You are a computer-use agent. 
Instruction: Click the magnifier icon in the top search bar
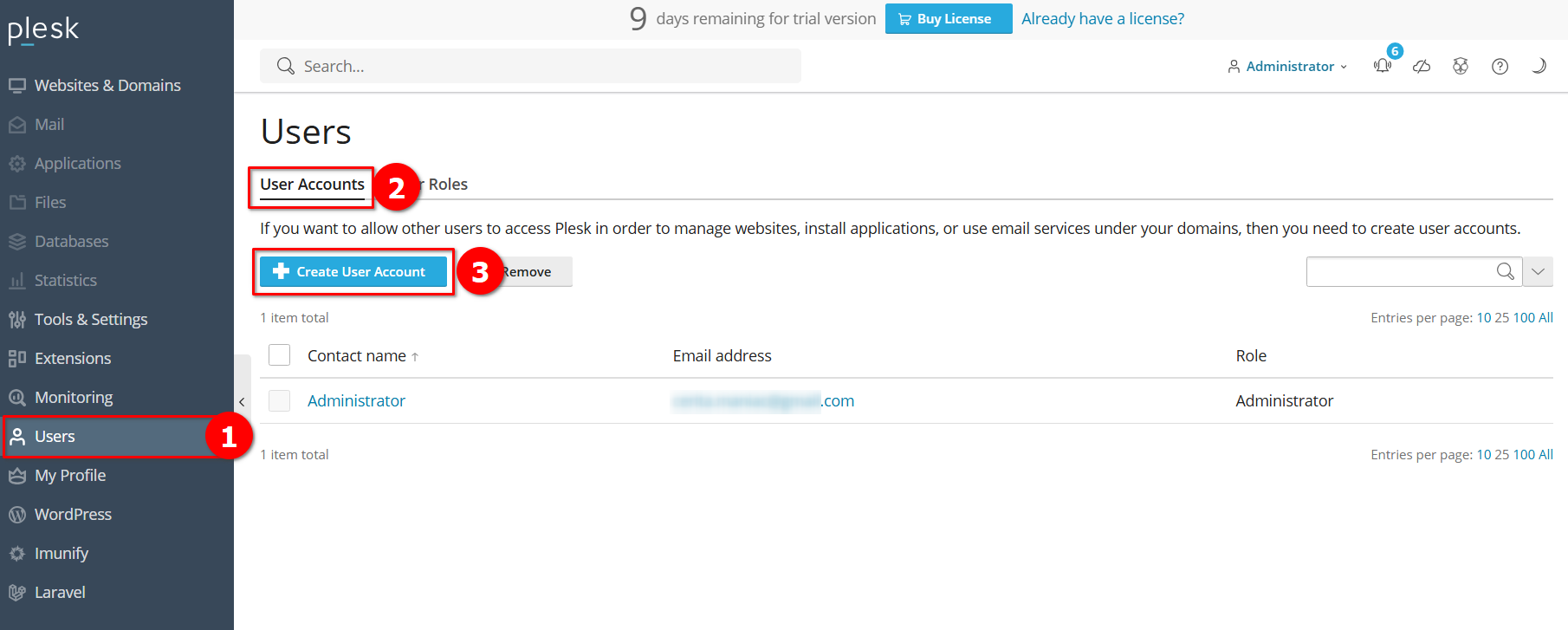(285, 66)
